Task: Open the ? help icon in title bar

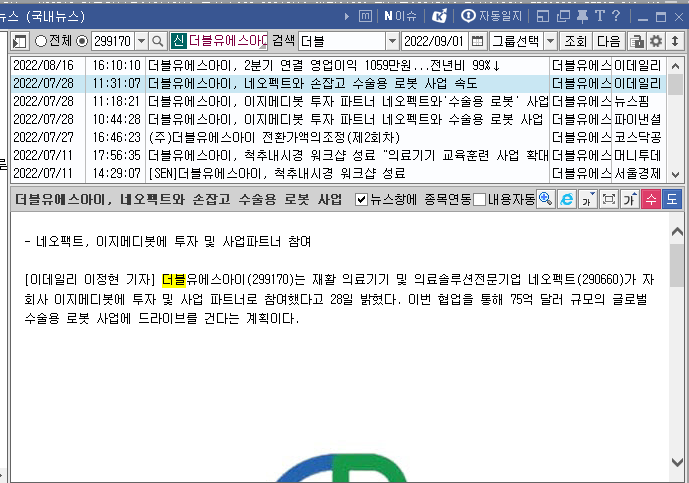Action: (616, 16)
